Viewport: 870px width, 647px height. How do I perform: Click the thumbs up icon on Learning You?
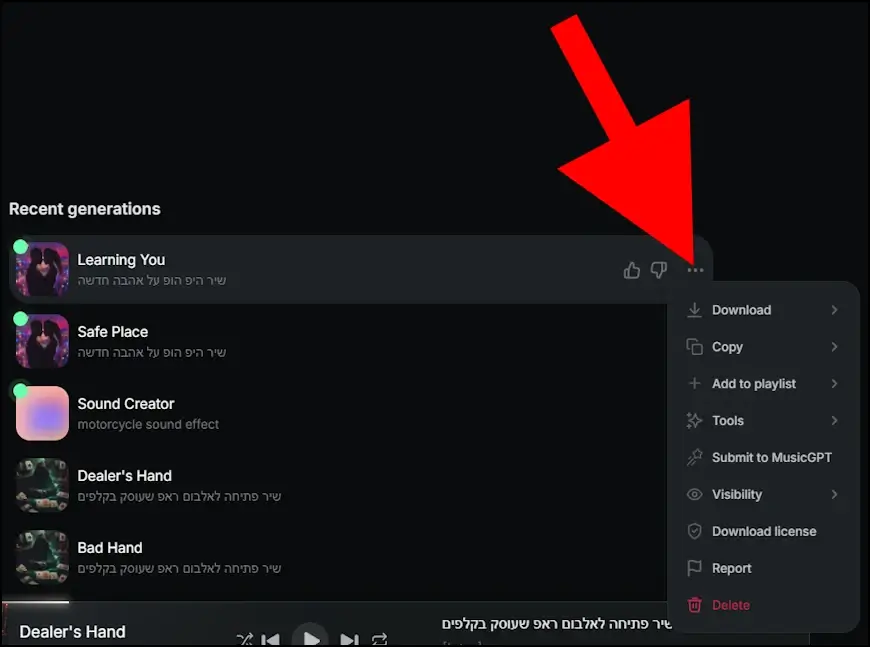631,270
